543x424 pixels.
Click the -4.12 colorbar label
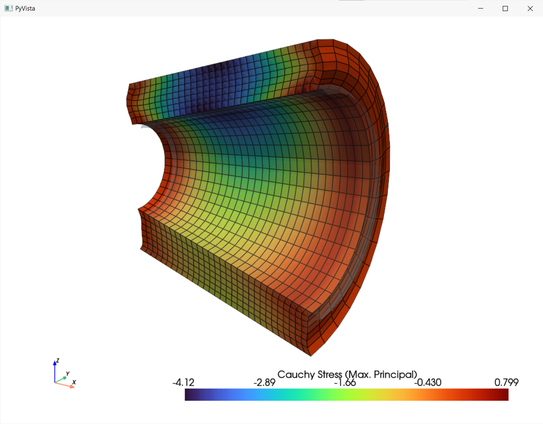(184, 382)
